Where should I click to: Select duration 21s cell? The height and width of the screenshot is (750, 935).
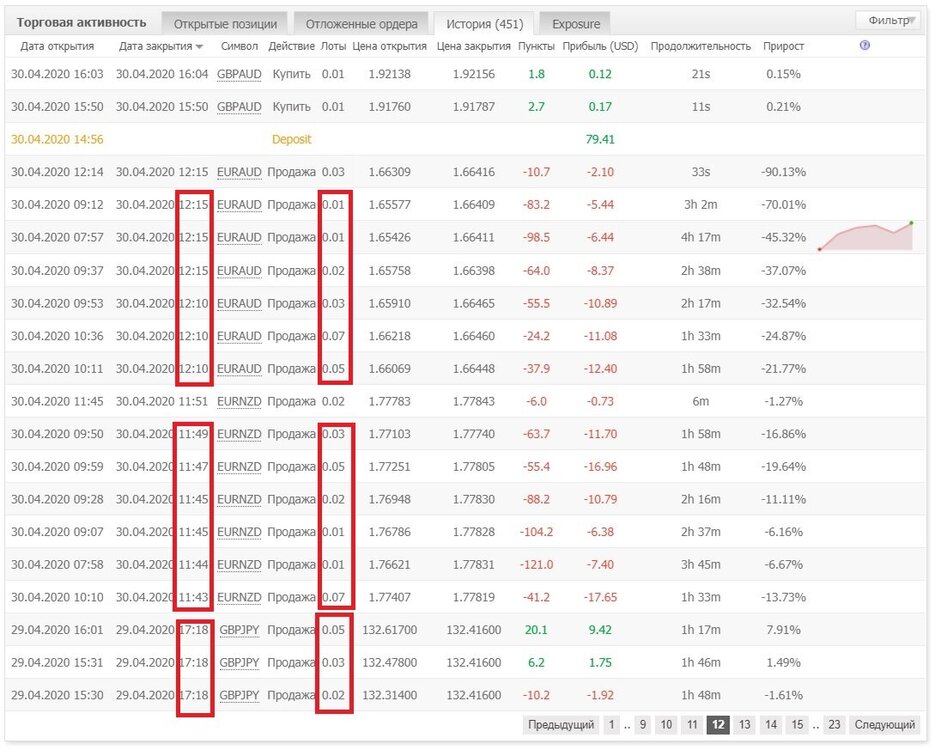point(701,74)
